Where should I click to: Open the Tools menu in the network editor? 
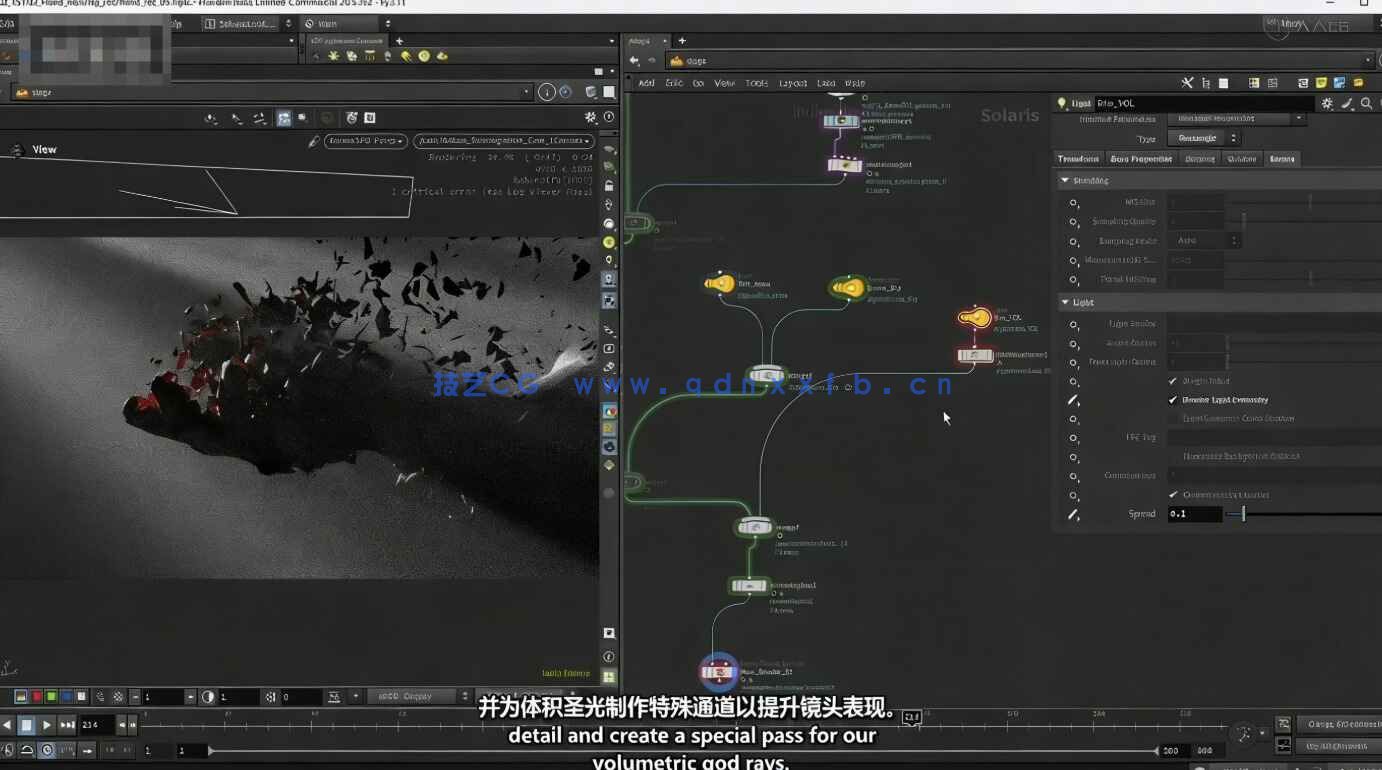(x=756, y=83)
